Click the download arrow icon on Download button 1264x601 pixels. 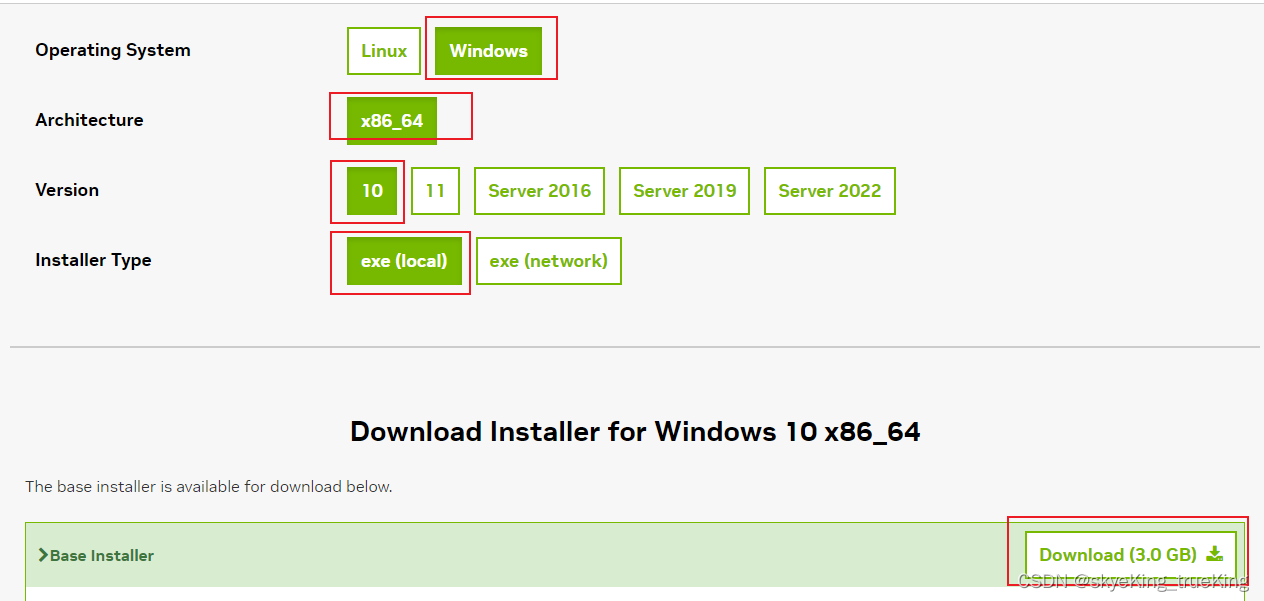click(x=1215, y=553)
